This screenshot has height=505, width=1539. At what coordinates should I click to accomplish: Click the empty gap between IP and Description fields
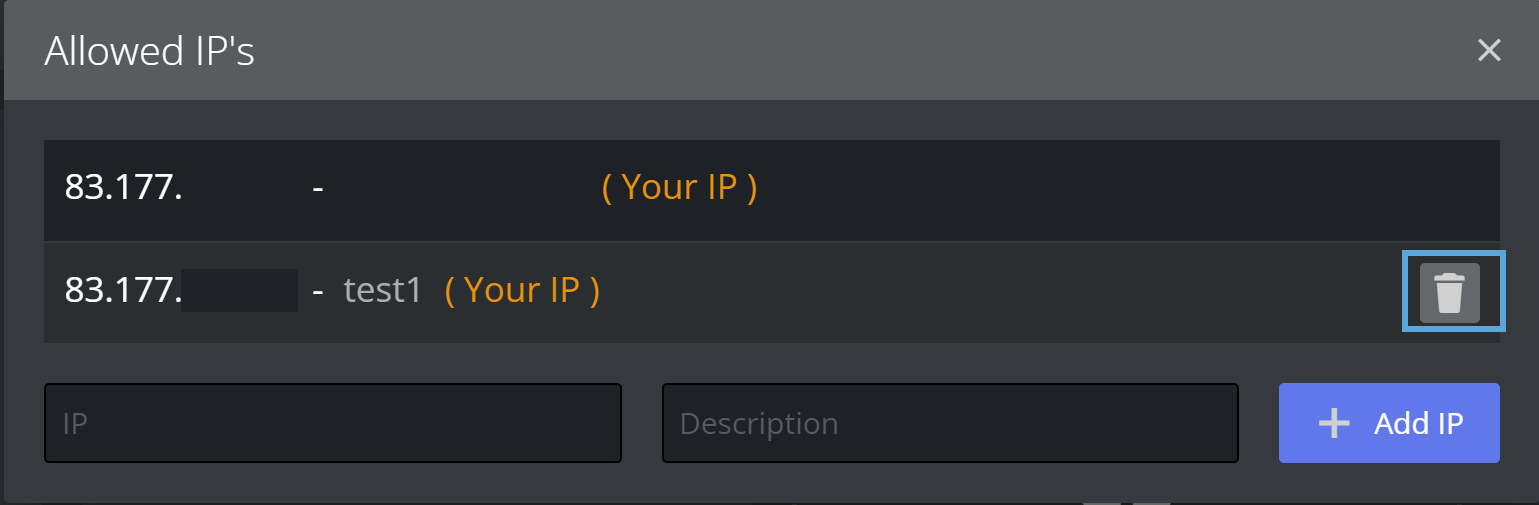click(642, 423)
